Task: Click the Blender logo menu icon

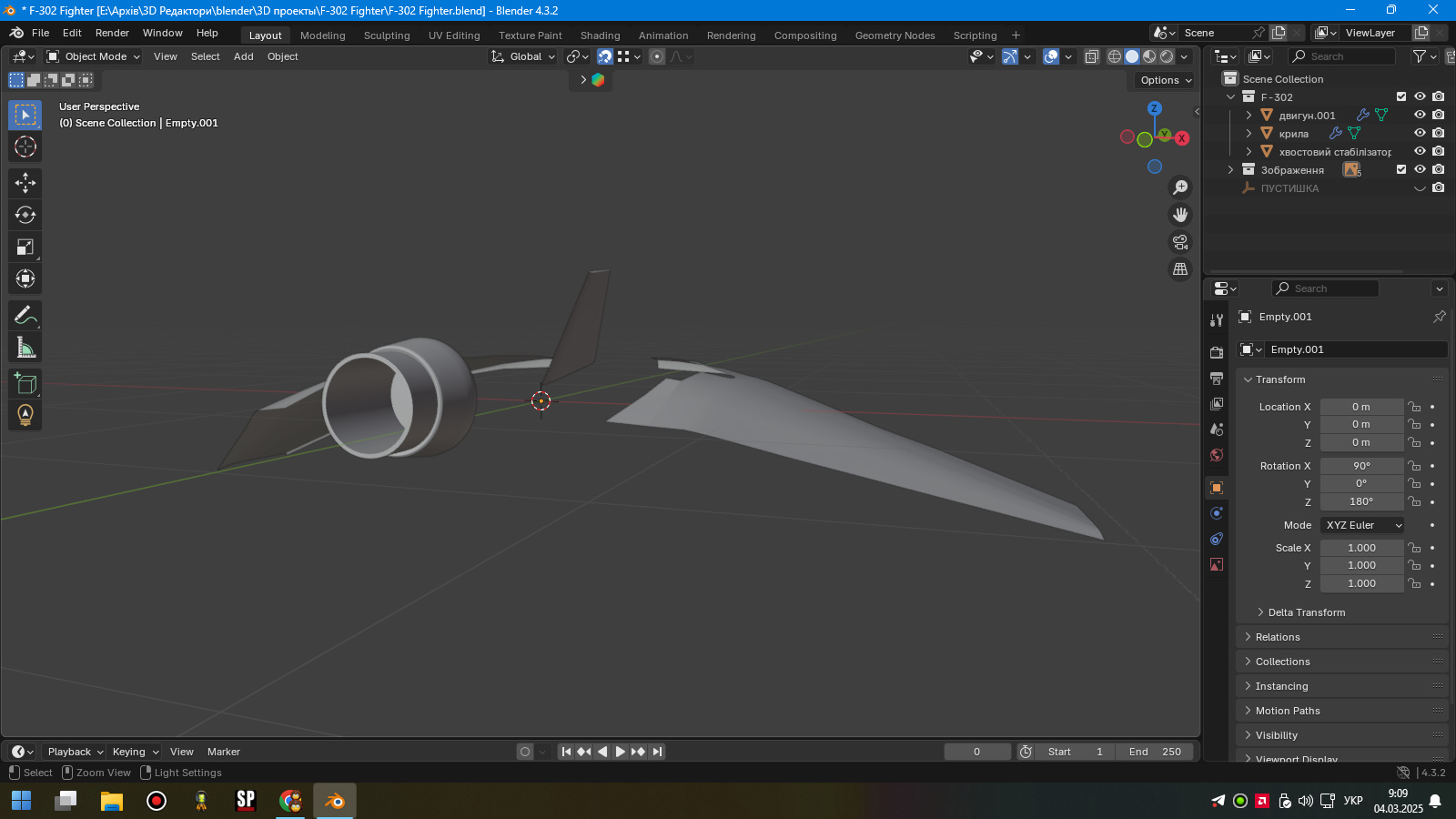Action: click(16, 33)
